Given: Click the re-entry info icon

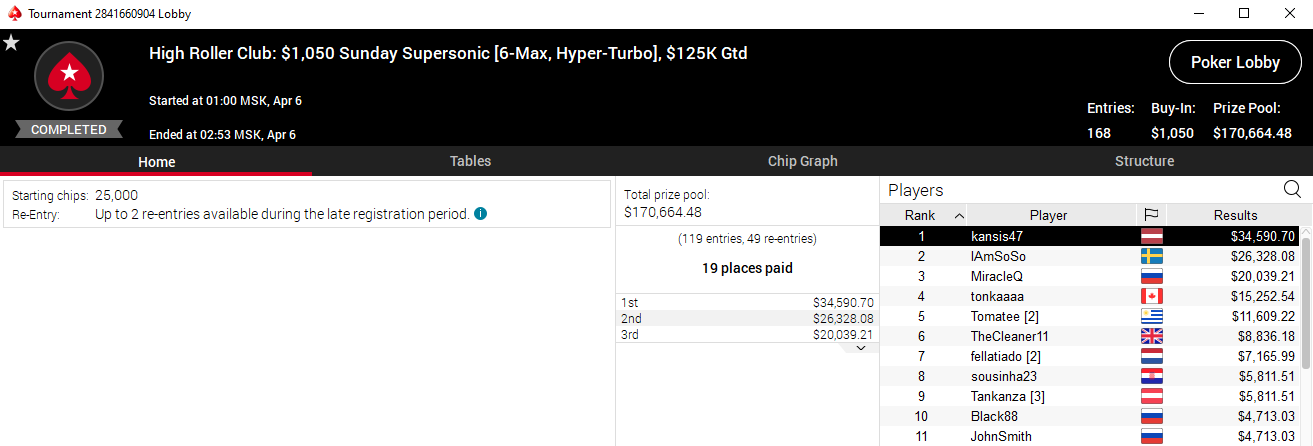Looking at the screenshot, I should (x=481, y=214).
